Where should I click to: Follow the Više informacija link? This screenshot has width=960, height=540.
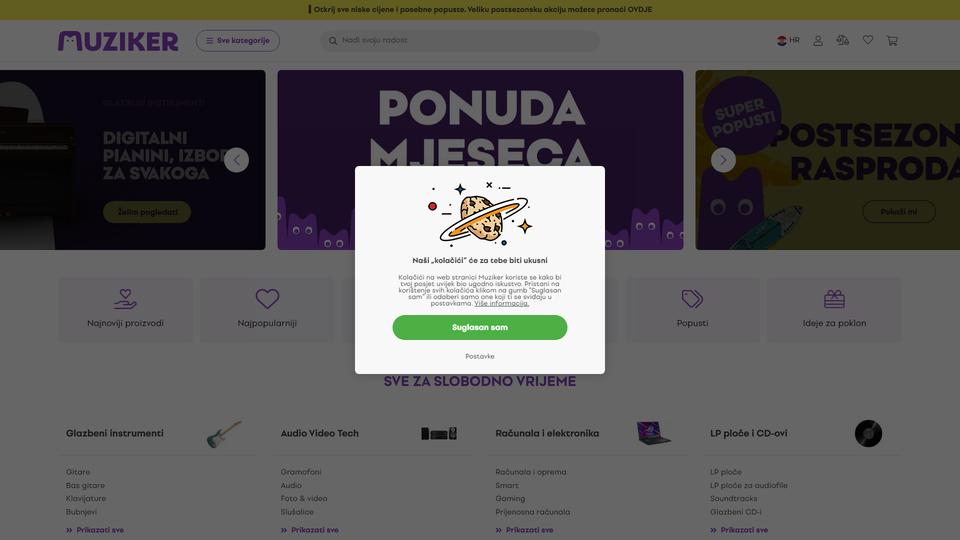[x=501, y=304]
